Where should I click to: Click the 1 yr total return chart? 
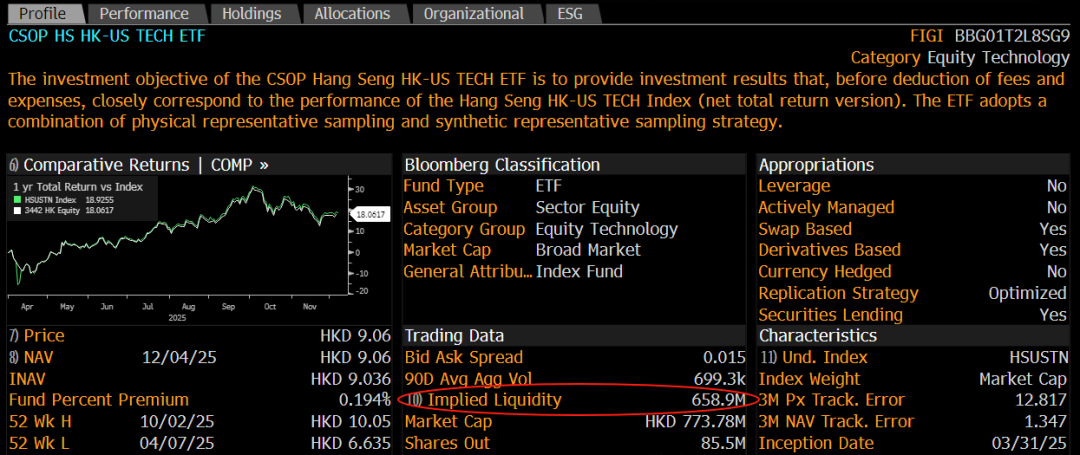pyautogui.click(x=180, y=240)
